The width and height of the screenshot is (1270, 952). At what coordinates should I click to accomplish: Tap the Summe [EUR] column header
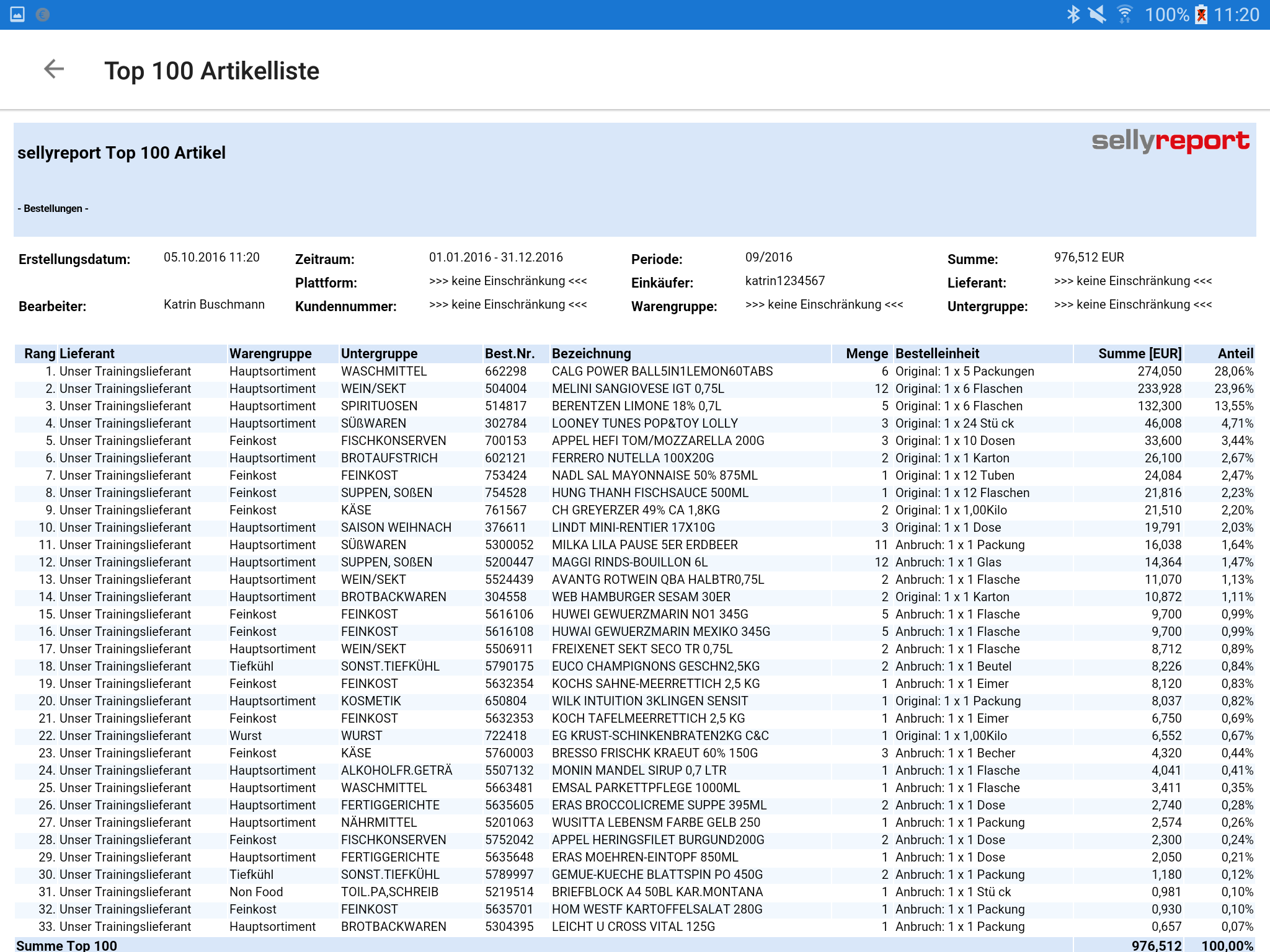point(1139,353)
